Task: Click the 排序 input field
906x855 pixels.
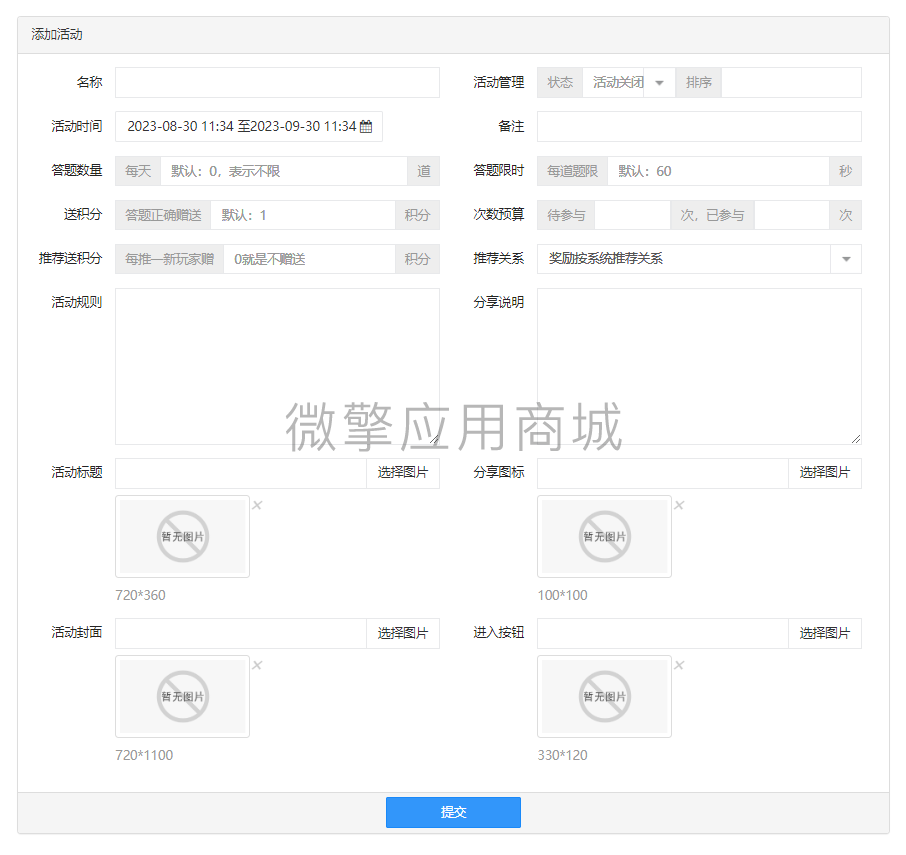Action: tap(791, 83)
